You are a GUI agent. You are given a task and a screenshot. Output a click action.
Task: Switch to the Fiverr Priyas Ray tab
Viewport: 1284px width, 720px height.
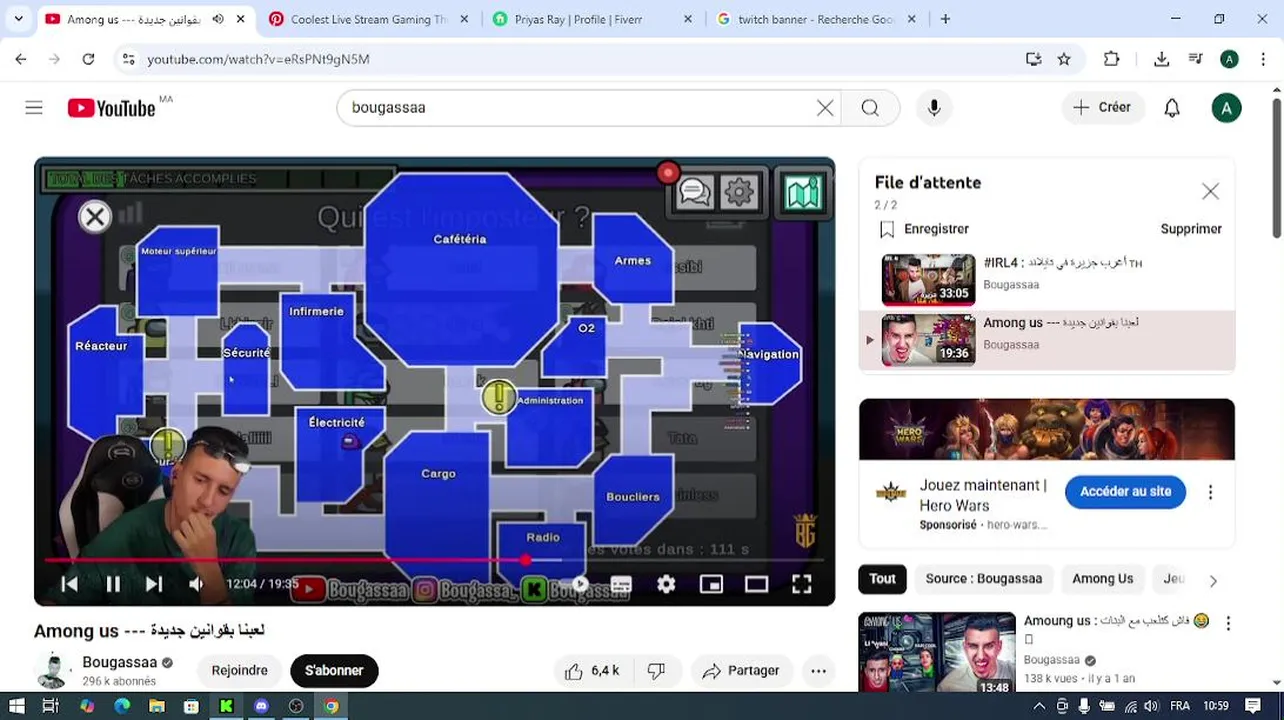(x=593, y=19)
